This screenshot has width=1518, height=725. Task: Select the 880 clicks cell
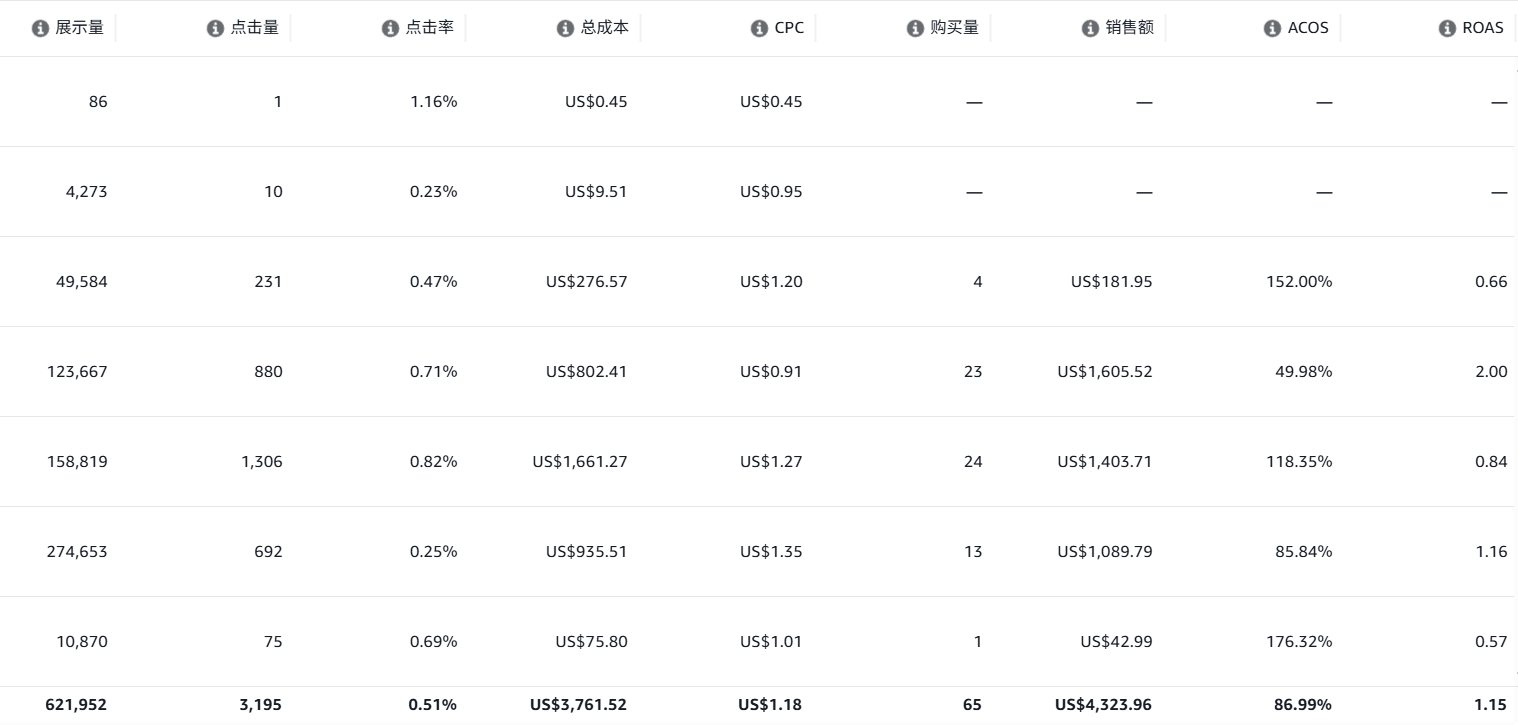point(268,372)
